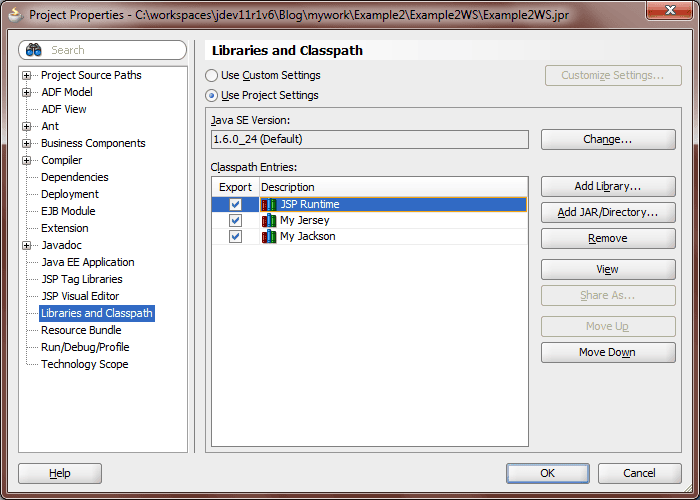Select EJB Module in tree
Viewport: 700px width, 500px height.
click(x=68, y=211)
